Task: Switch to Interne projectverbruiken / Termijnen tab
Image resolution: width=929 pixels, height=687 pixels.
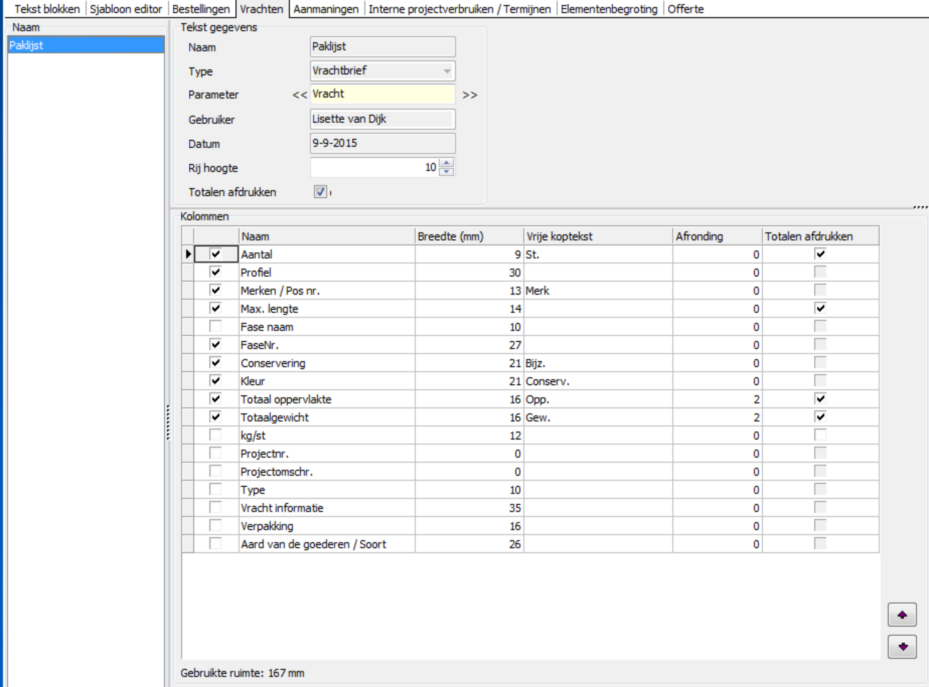Action: 460,9
